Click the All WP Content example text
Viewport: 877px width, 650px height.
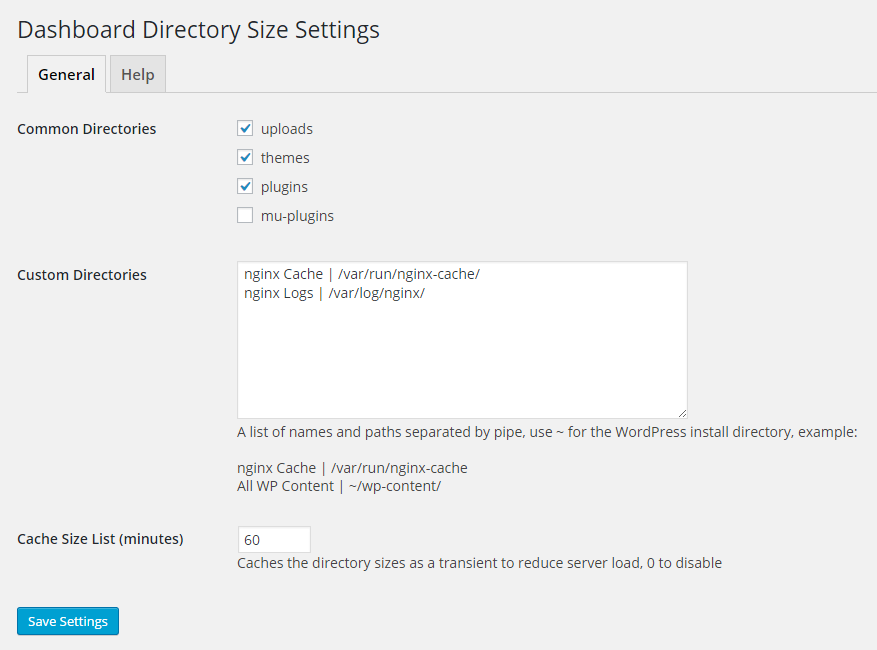click(339, 486)
